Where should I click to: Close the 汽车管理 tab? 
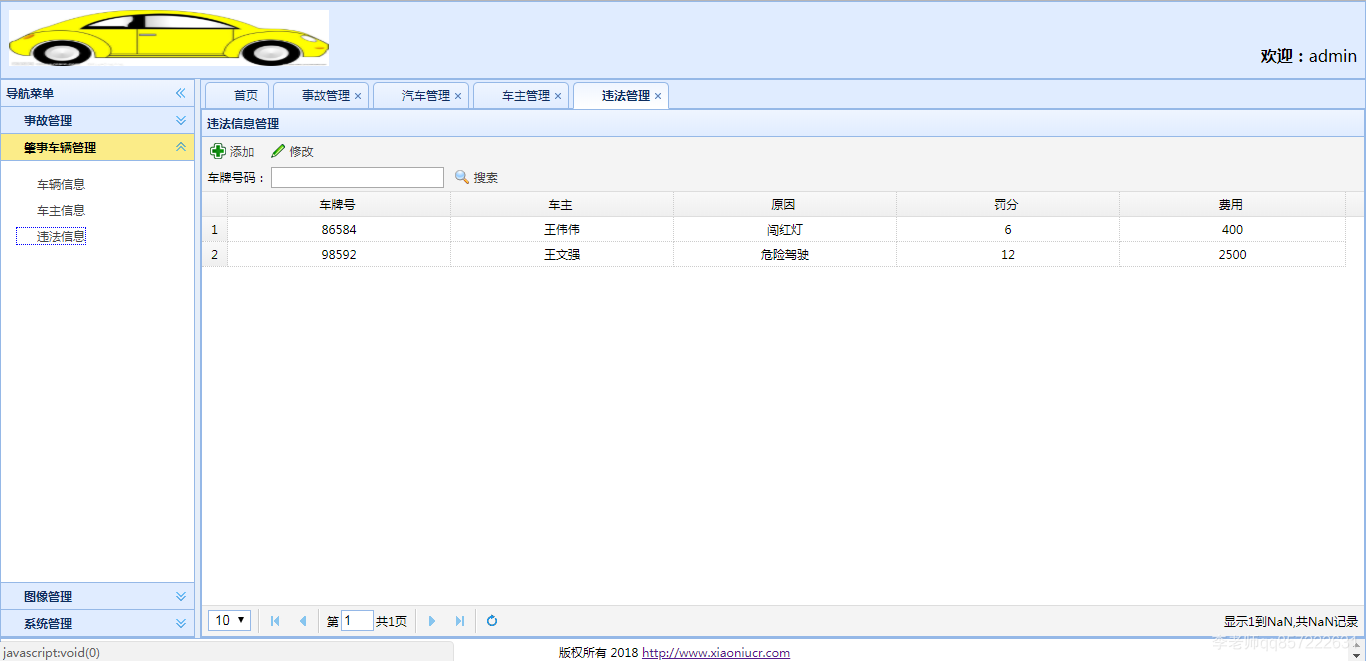click(x=458, y=96)
